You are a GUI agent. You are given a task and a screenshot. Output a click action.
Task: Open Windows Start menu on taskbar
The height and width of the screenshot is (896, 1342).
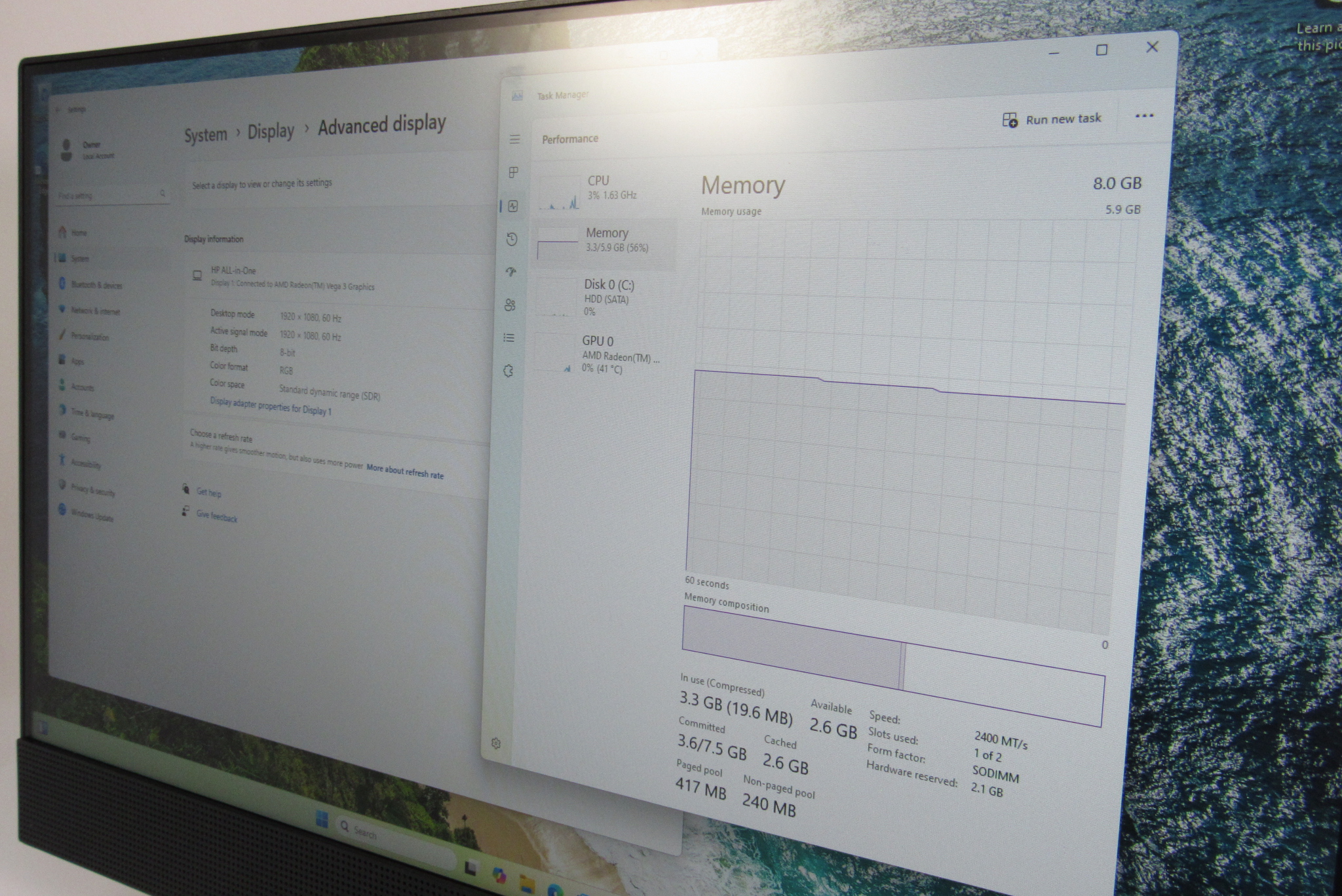[x=322, y=819]
